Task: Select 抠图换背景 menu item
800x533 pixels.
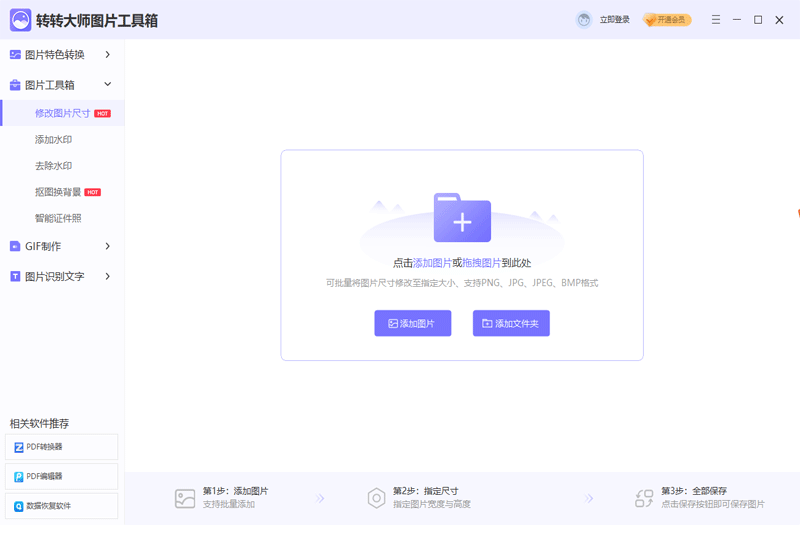Action: [x=58, y=192]
